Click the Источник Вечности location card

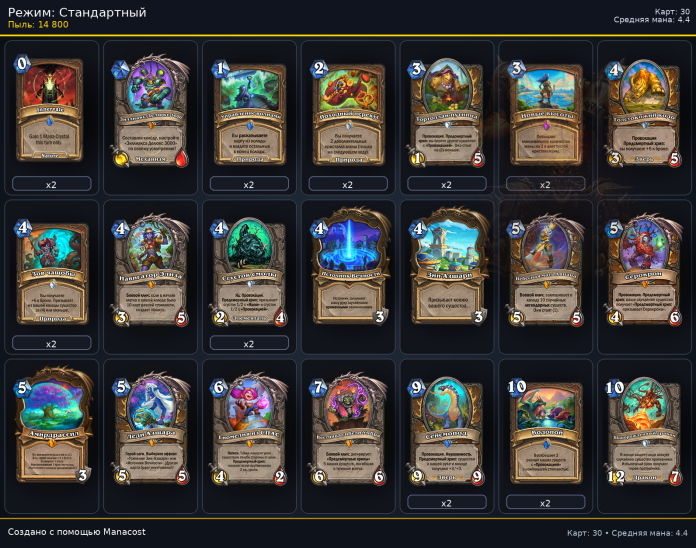348,266
